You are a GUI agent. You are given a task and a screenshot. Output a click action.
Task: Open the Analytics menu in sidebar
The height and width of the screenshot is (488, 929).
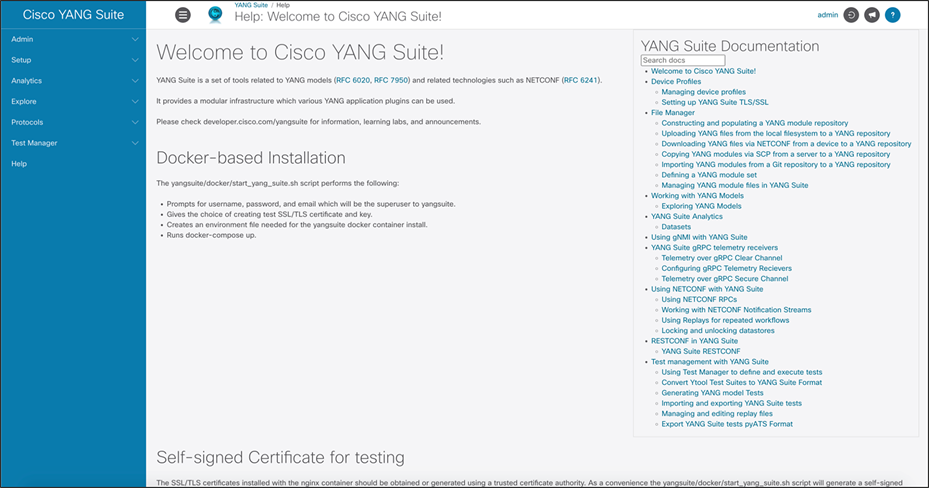[x=73, y=81]
